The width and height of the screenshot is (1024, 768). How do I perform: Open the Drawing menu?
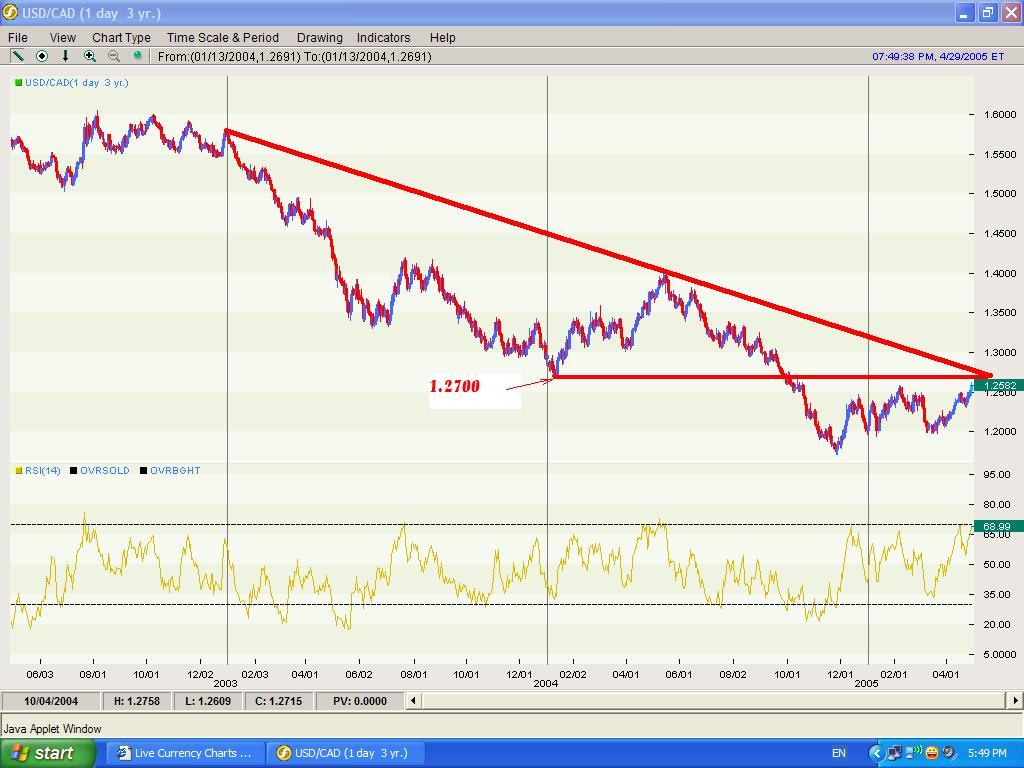tap(319, 38)
